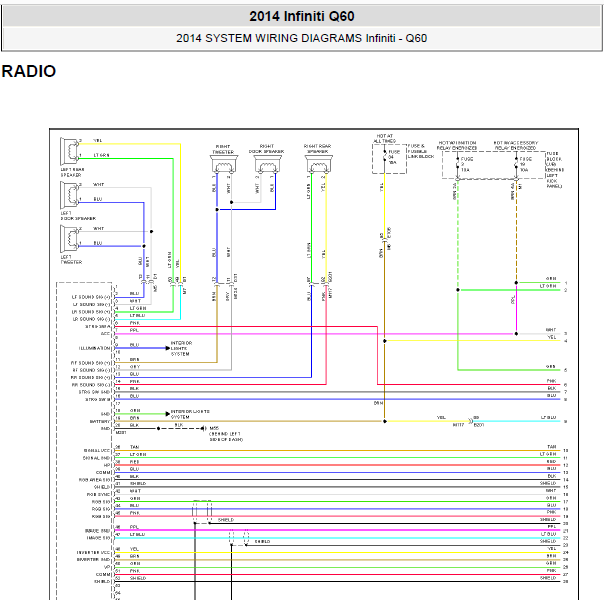Select the left door speaker symbol

point(70,195)
